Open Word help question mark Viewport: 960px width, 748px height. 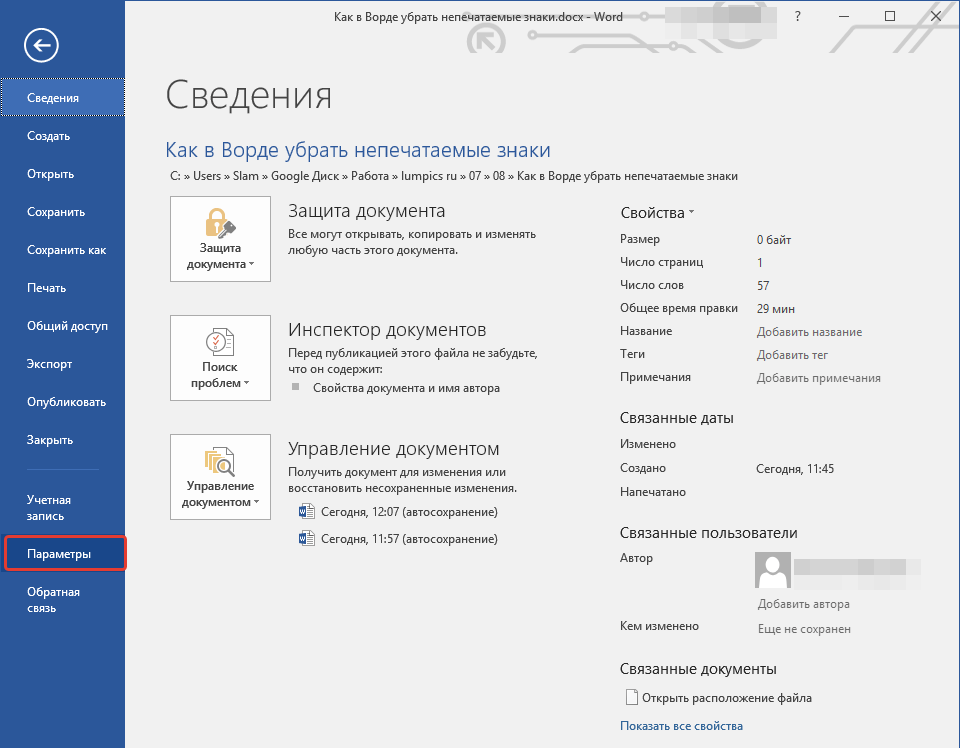pos(797,17)
